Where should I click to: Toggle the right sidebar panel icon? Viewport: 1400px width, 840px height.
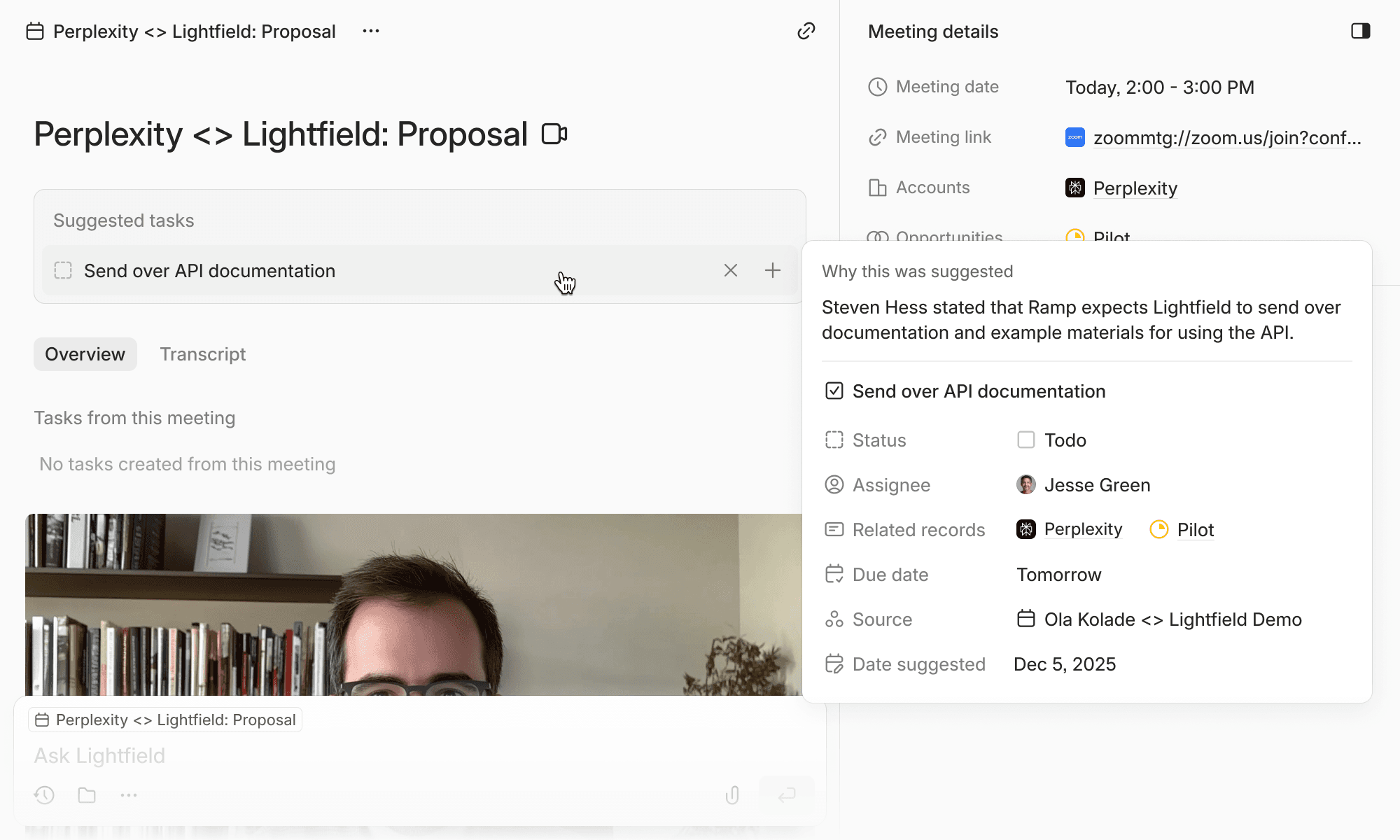(1360, 31)
